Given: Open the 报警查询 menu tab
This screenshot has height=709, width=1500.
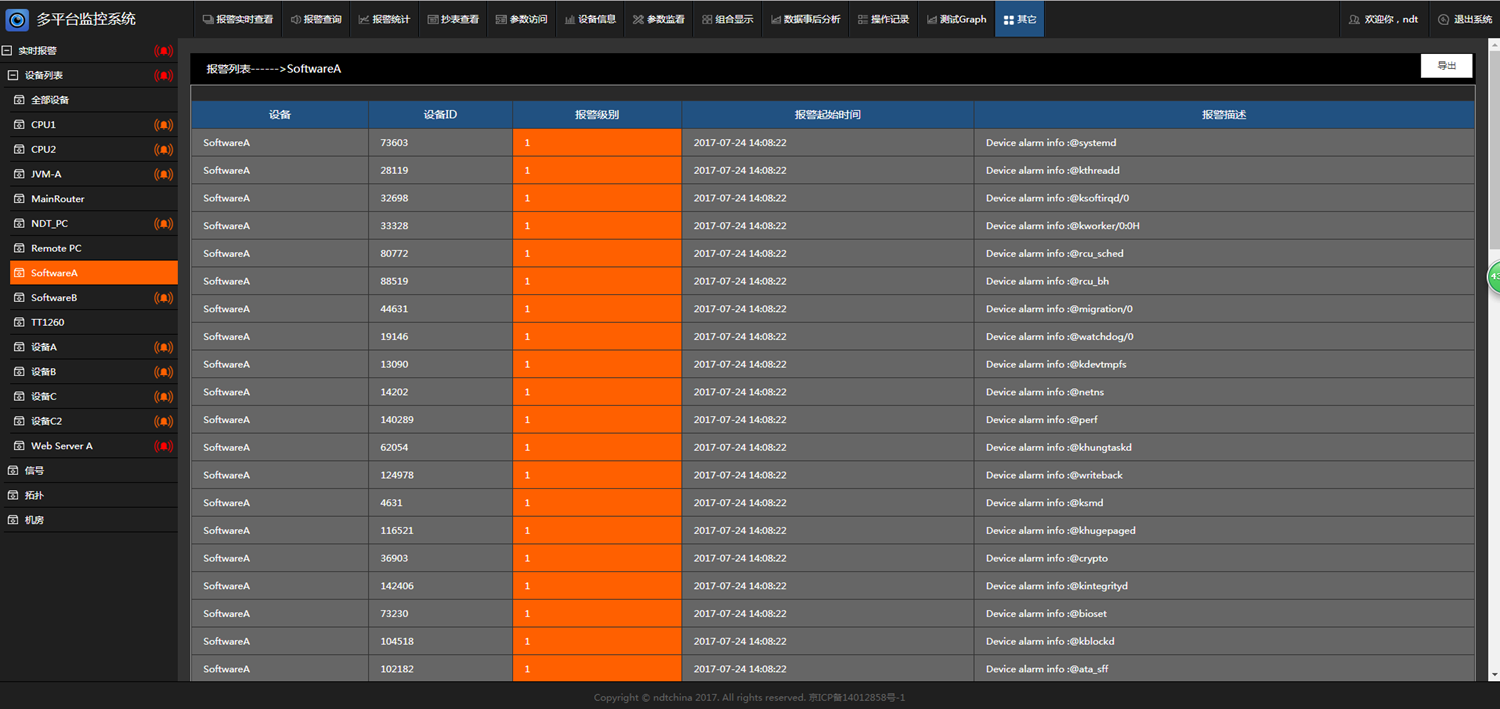Looking at the screenshot, I should click(316, 19).
